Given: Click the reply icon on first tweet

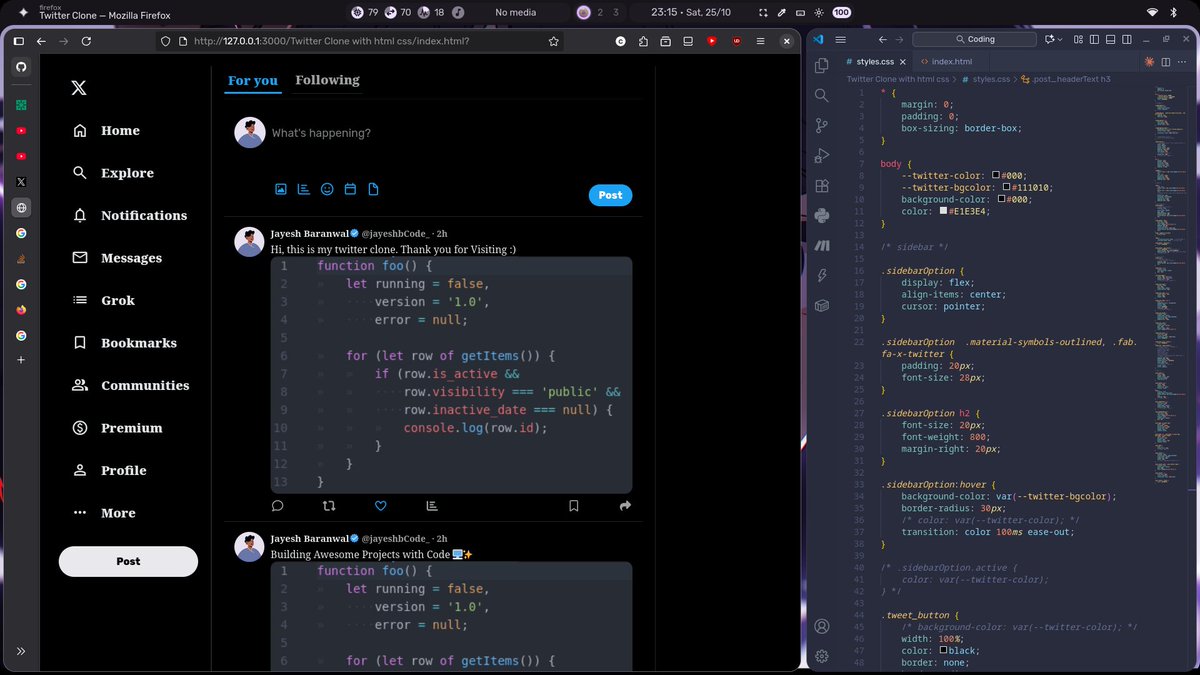Looking at the screenshot, I should tap(278, 506).
